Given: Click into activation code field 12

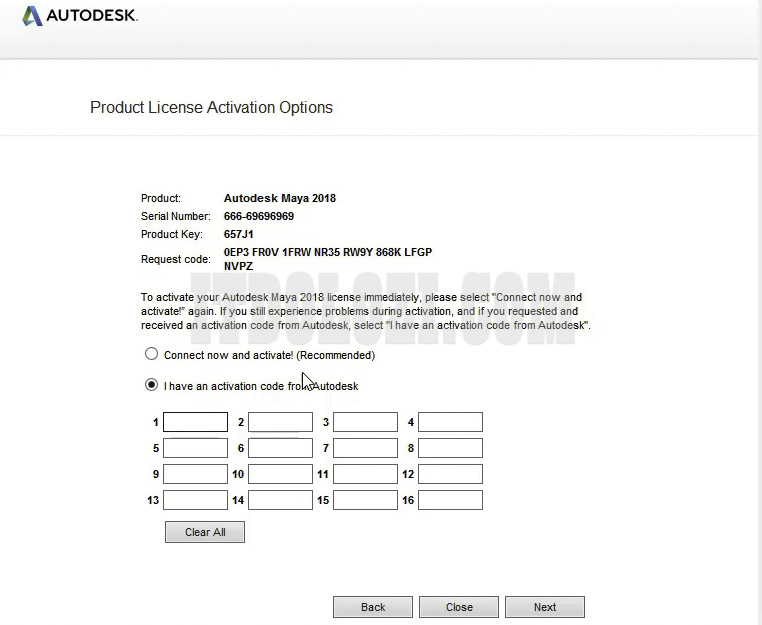Looking at the screenshot, I should 450,474.
